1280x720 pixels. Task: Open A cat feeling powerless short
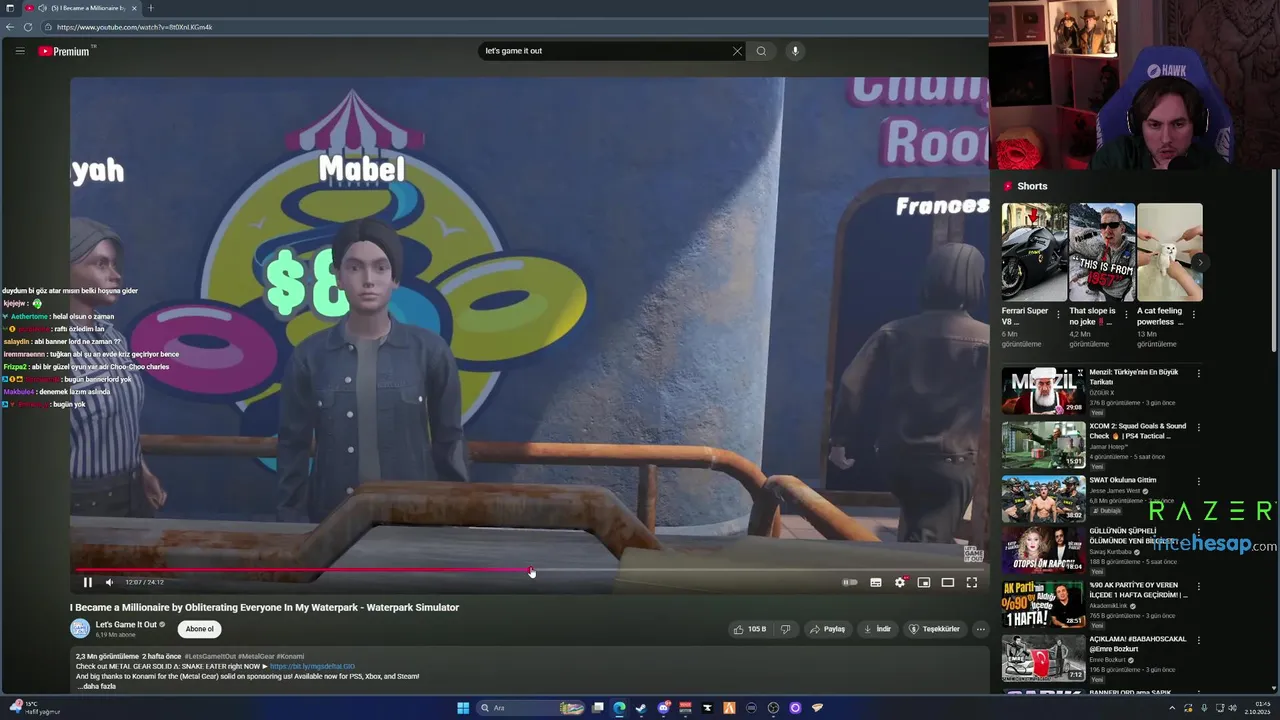[x=1170, y=252]
